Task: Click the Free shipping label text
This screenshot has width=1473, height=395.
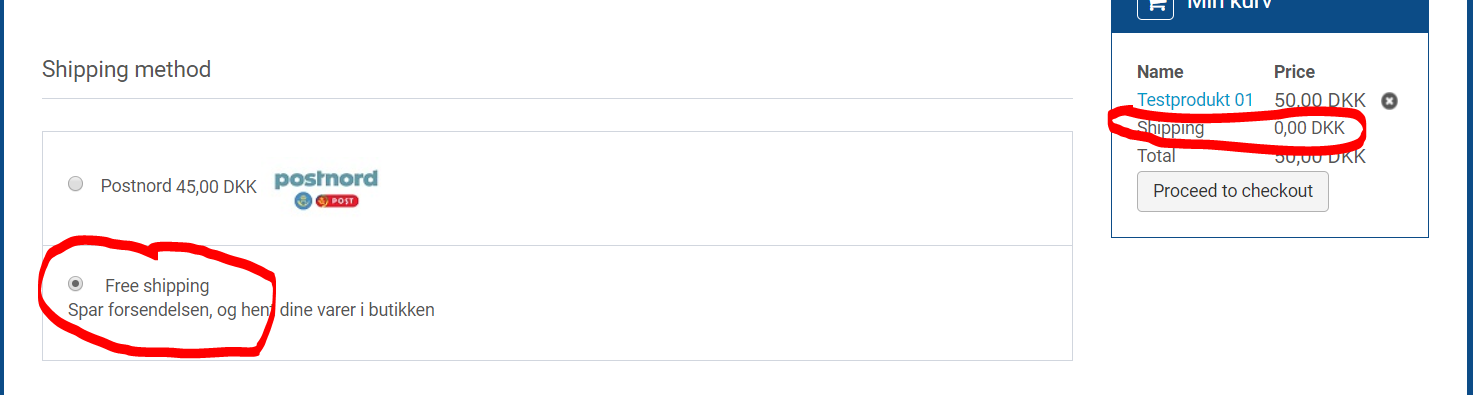Action: (157, 286)
